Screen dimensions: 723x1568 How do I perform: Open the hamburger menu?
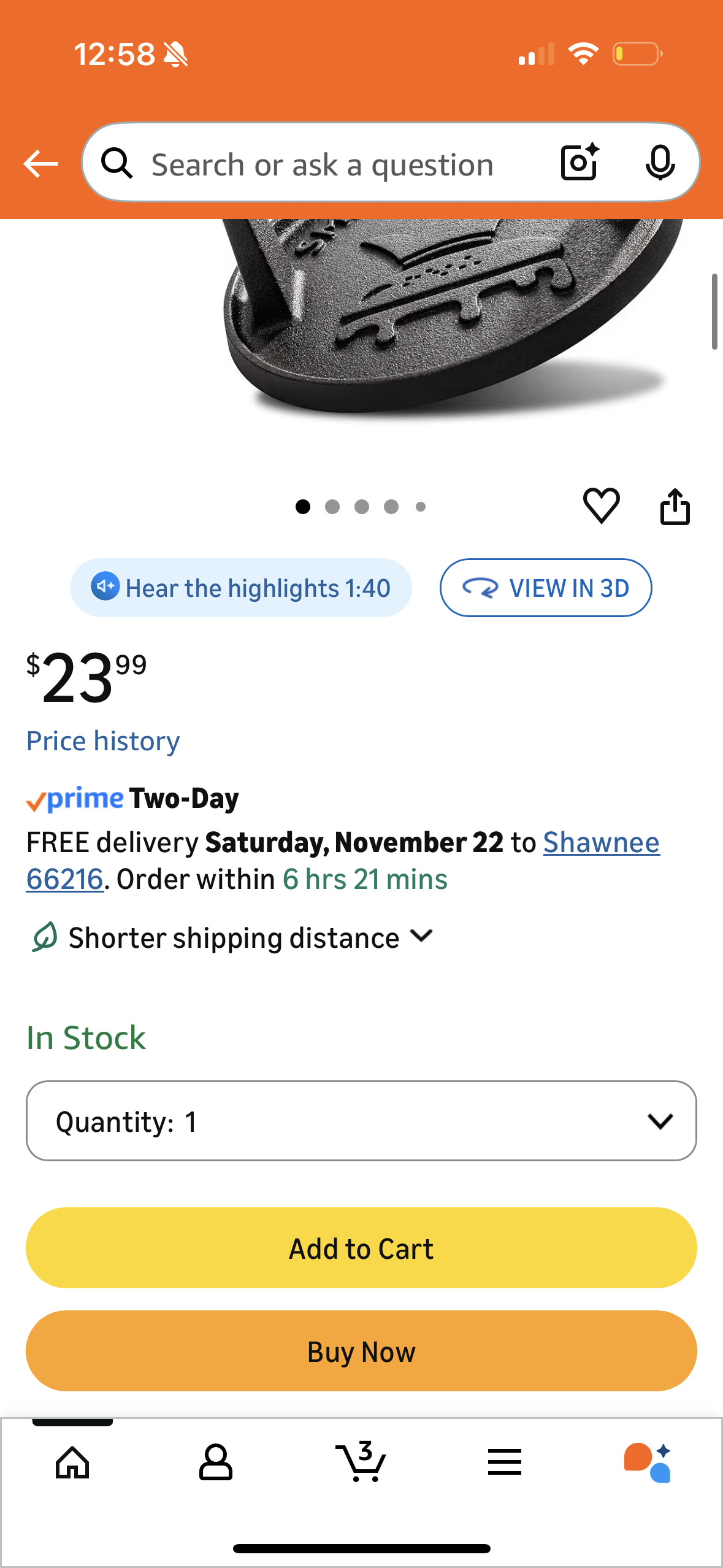[x=505, y=1462]
